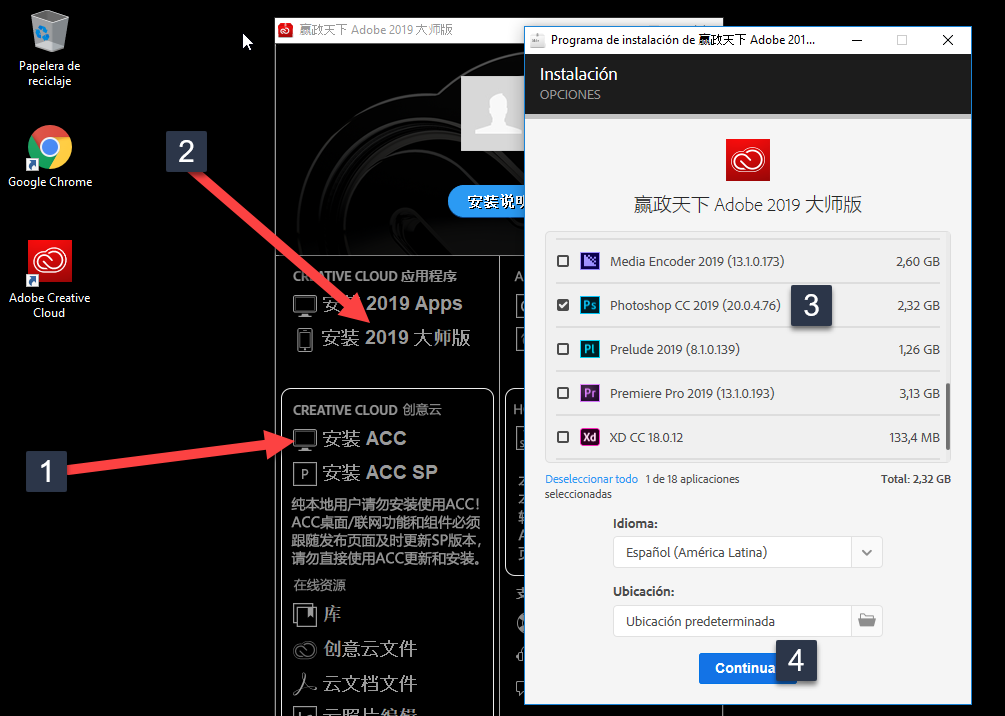1005x716 pixels.
Task: Minimize the installer window
Action: (857, 40)
